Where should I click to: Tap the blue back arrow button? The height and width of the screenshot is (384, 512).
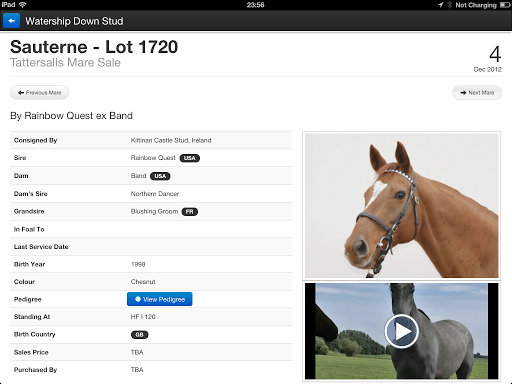click(x=11, y=21)
